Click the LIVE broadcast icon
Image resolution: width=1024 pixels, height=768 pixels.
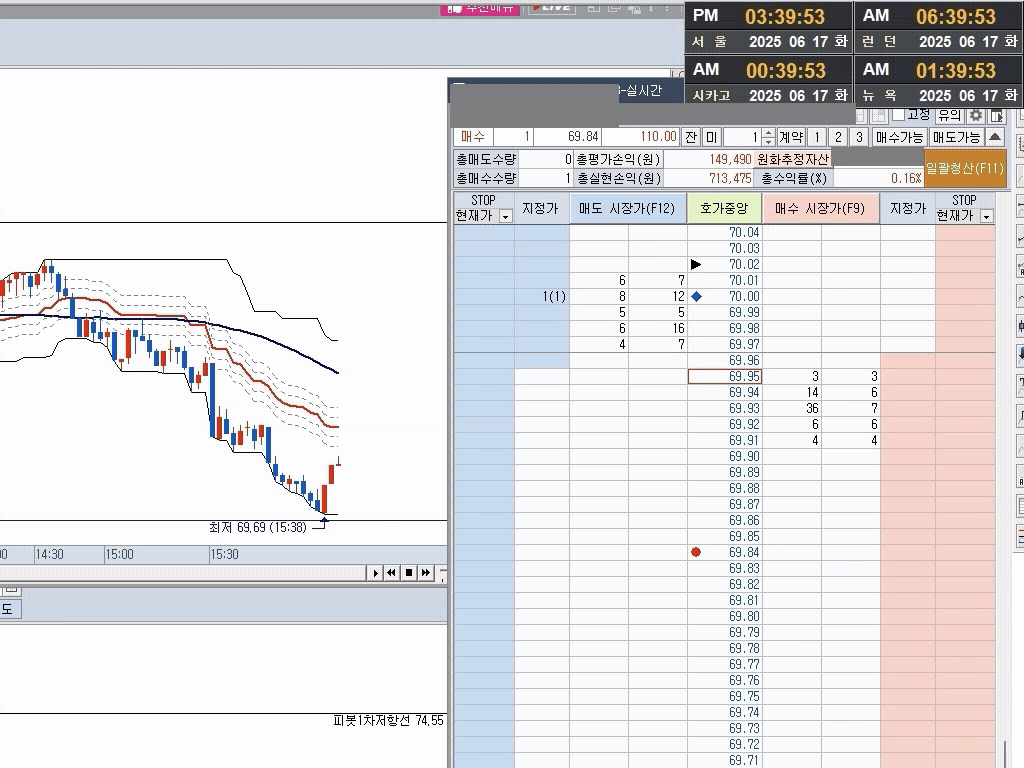coord(551,7)
